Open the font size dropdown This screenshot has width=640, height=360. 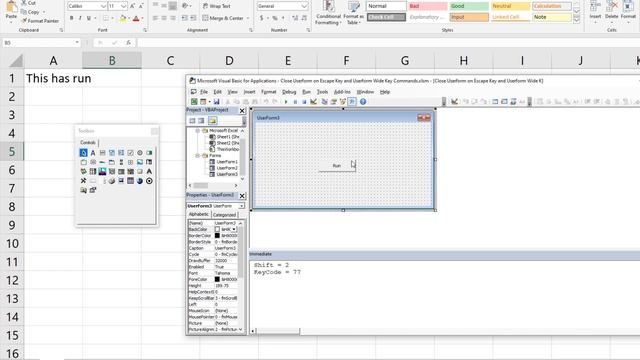pos(124,7)
